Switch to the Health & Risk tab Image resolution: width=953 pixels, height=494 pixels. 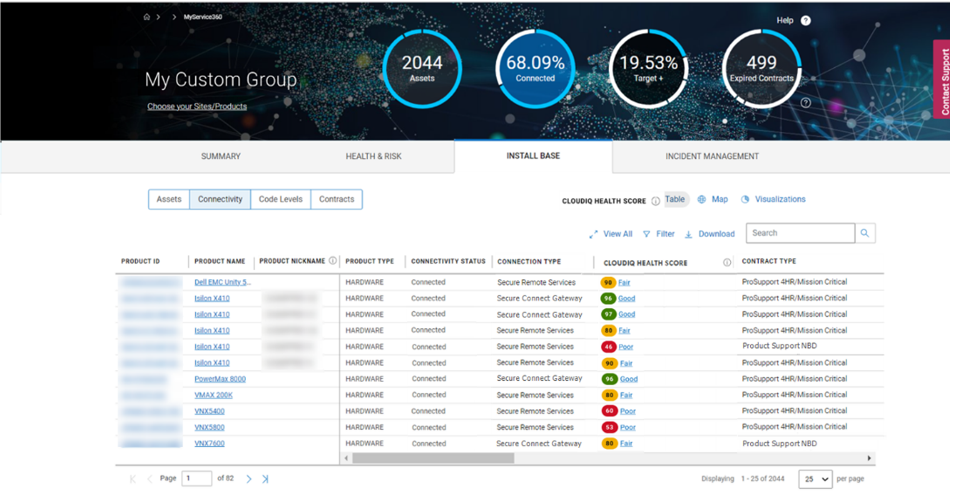pyautogui.click(x=373, y=156)
